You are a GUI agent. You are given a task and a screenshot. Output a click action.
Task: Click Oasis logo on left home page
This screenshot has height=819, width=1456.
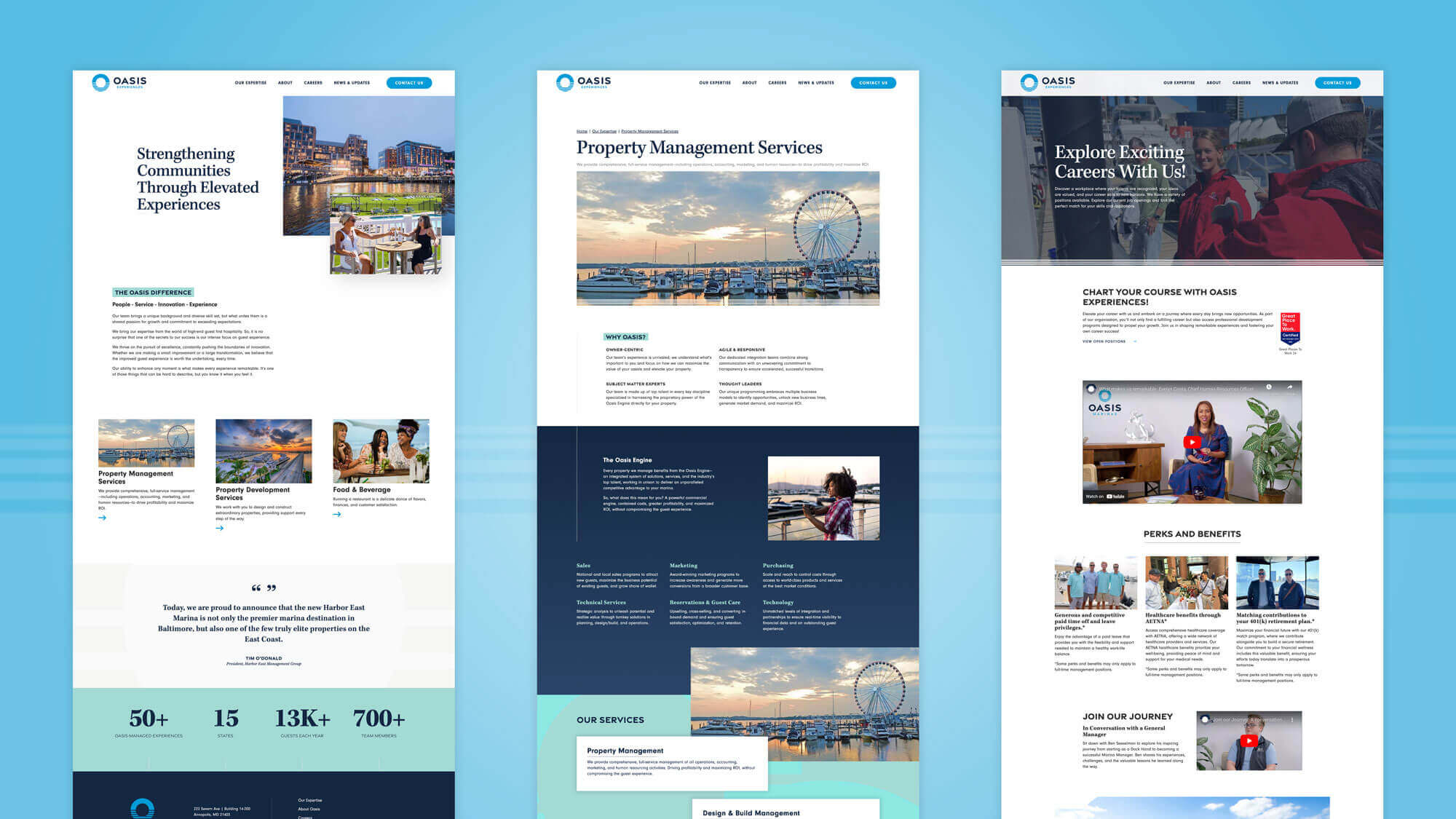[119, 82]
